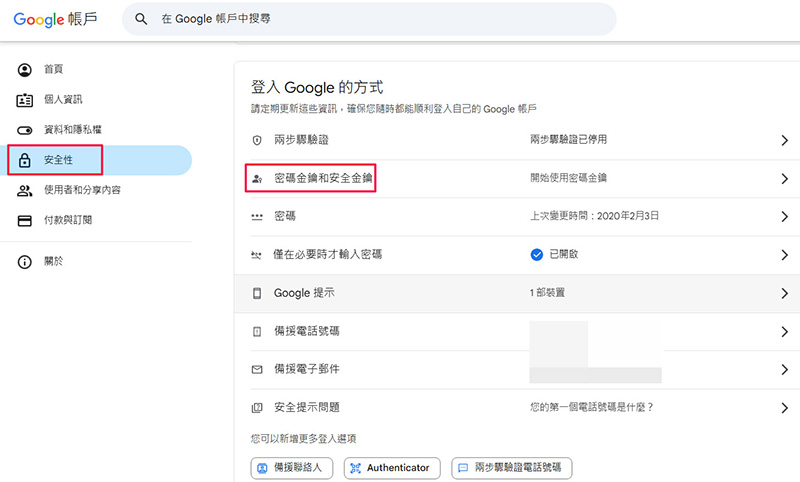800x482 pixels.
Task: Click the search magnifier icon
Action: coord(141,19)
